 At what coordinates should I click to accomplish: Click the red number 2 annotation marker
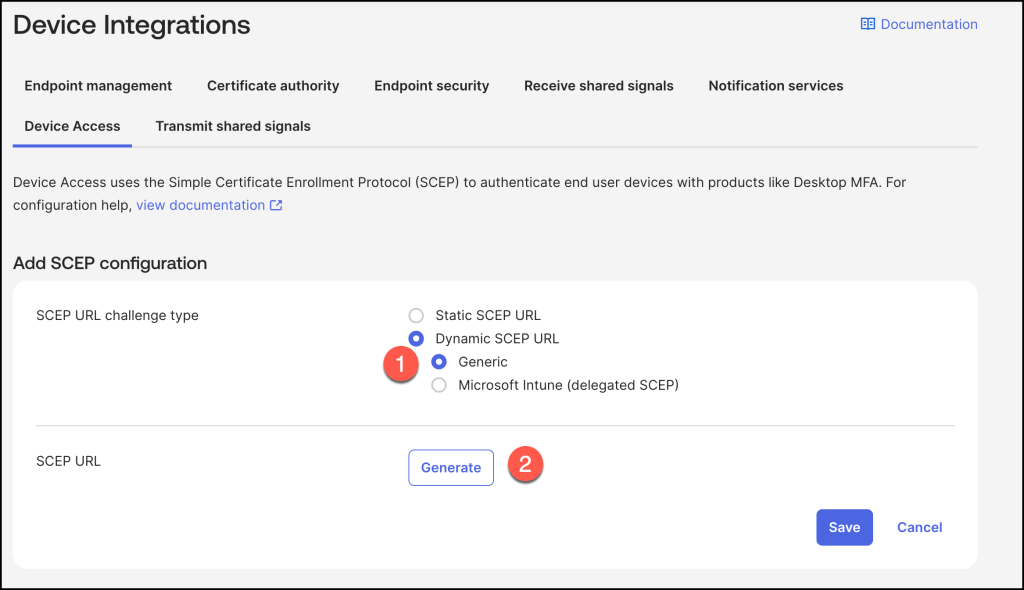tap(526, 464)
